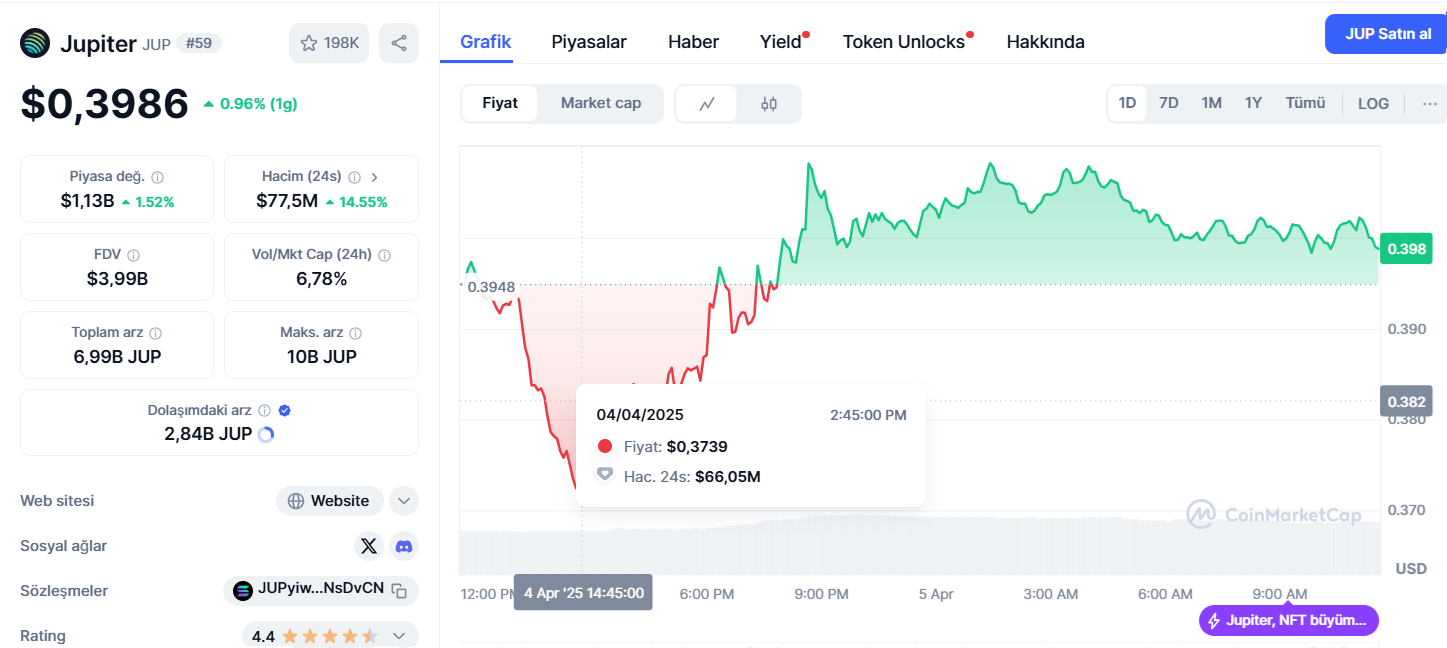
Task: Click the lightning icon on purple badge
Action: (1214, 620)
